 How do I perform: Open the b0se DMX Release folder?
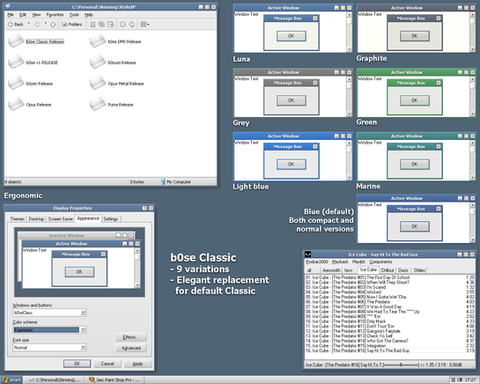116,41
